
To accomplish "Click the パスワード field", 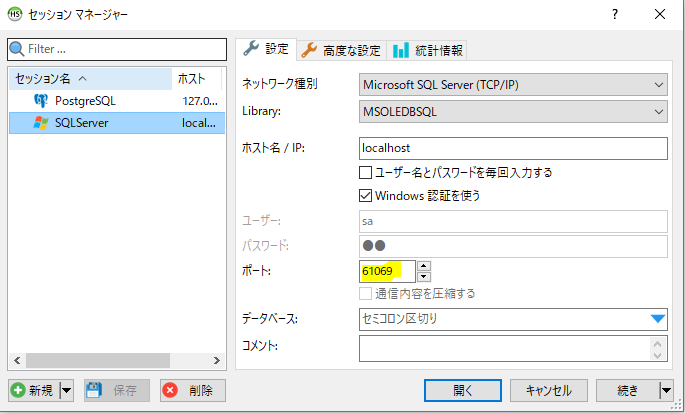I will (513, 246).
